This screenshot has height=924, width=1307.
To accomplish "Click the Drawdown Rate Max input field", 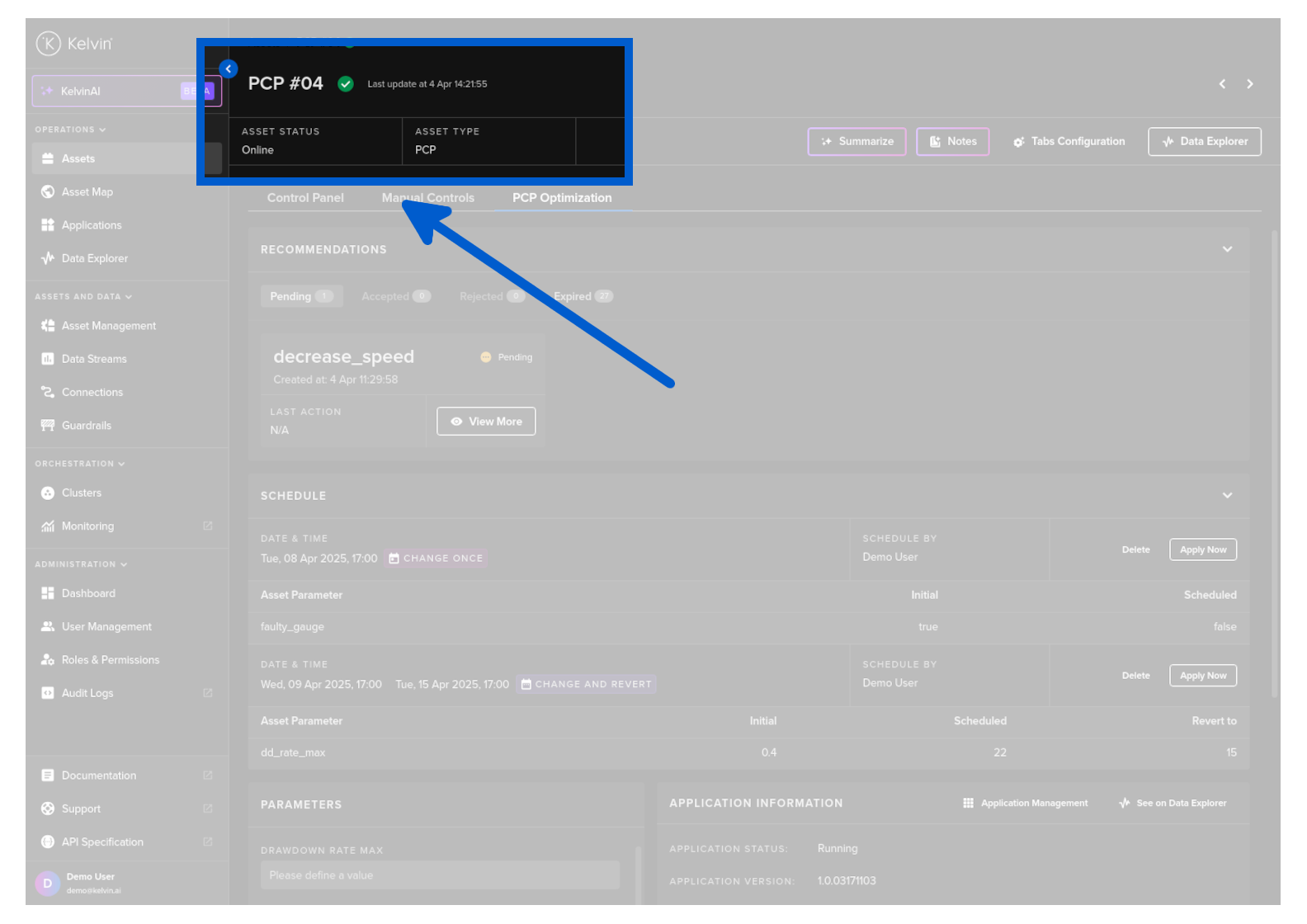I will click(440, 875).
